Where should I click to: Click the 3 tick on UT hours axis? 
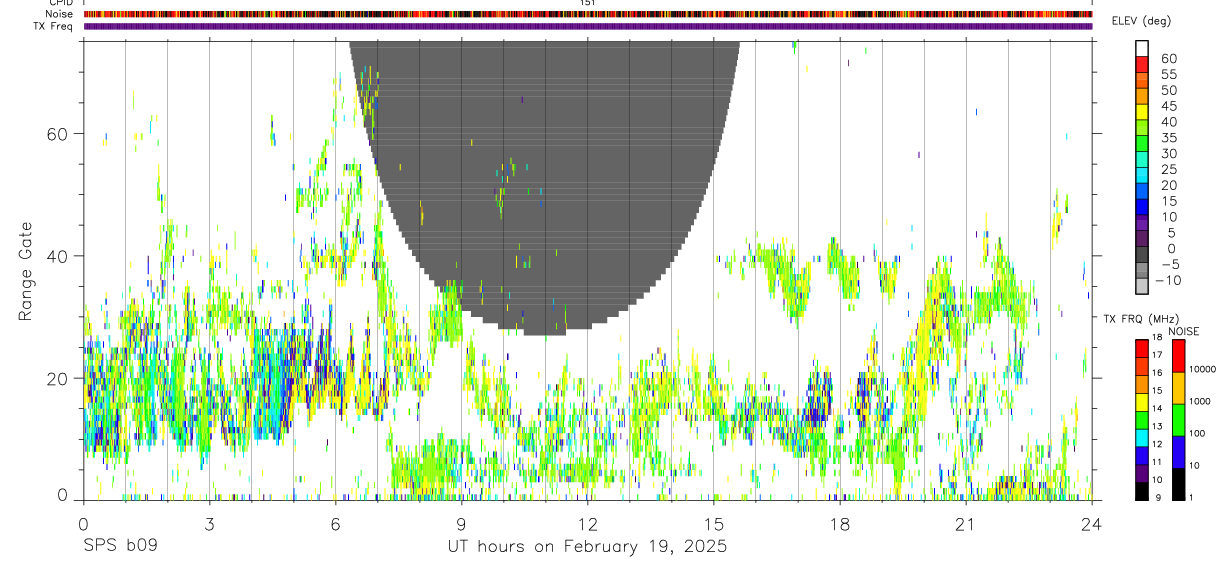click(x=208, y=524)
